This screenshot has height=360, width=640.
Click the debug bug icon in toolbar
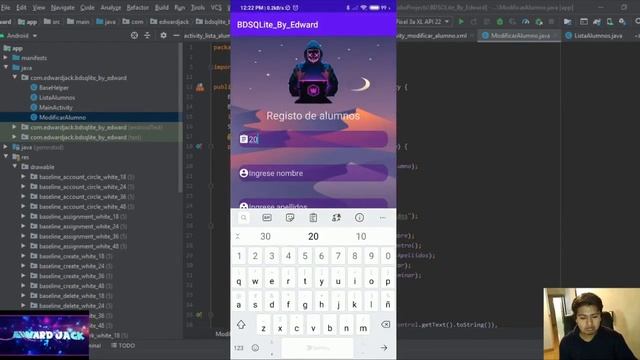[x=500, y=21]
